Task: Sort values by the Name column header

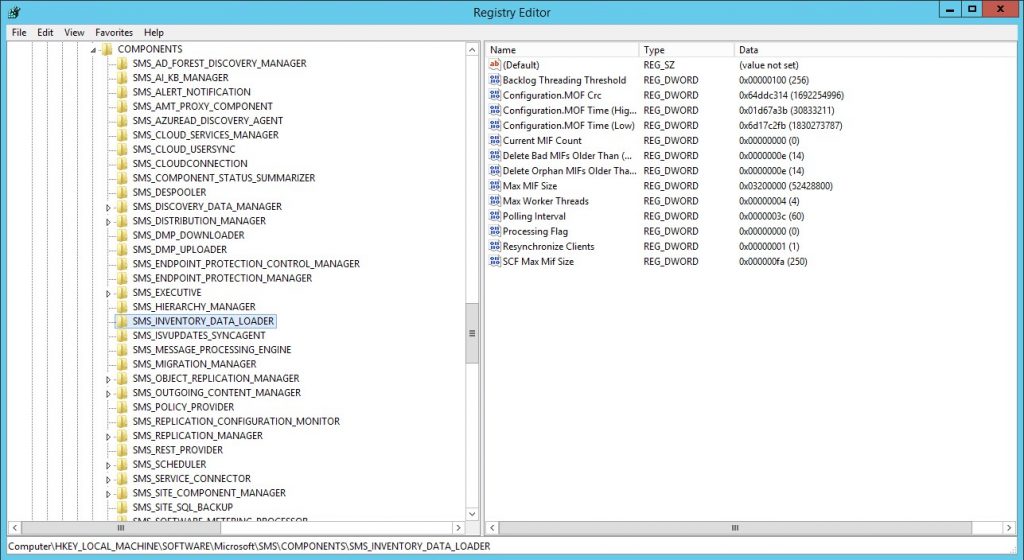Action: pyautogui.click(x=560, y=49)
